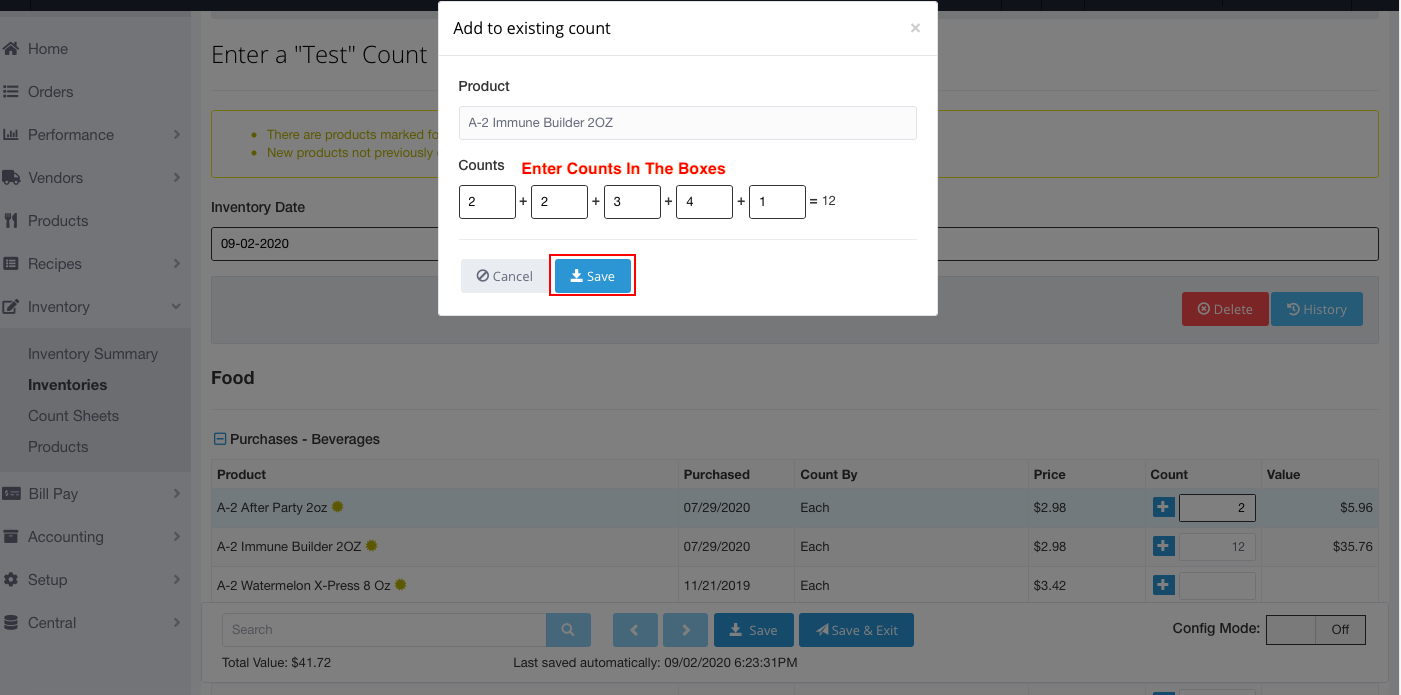Toggle Config Mode Off switch
Viewport: 1401px width, 695px height.
[x=1315, y=629]
